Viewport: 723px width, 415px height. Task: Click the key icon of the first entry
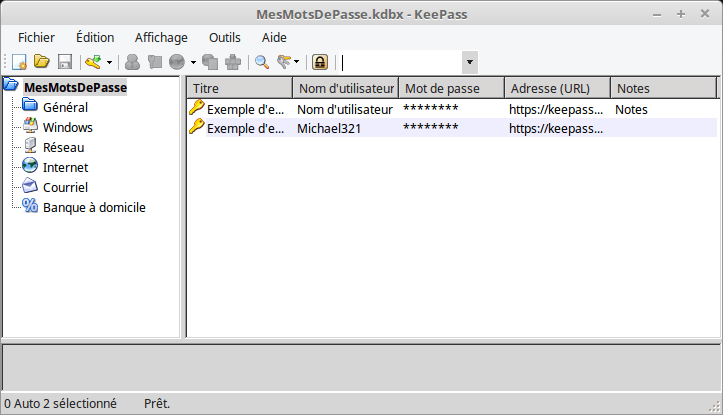(x=196, y=107)
